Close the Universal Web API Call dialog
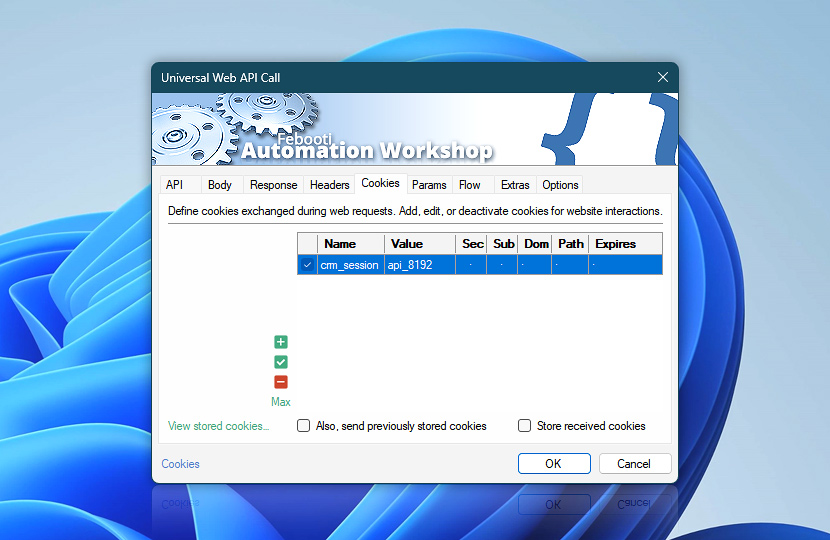The image size is (830, 540). (x=662, y=77)
